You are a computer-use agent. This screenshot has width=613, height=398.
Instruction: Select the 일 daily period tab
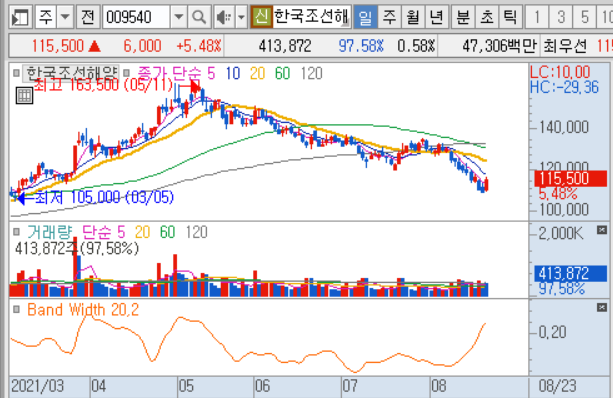click(x=365, y=17)
